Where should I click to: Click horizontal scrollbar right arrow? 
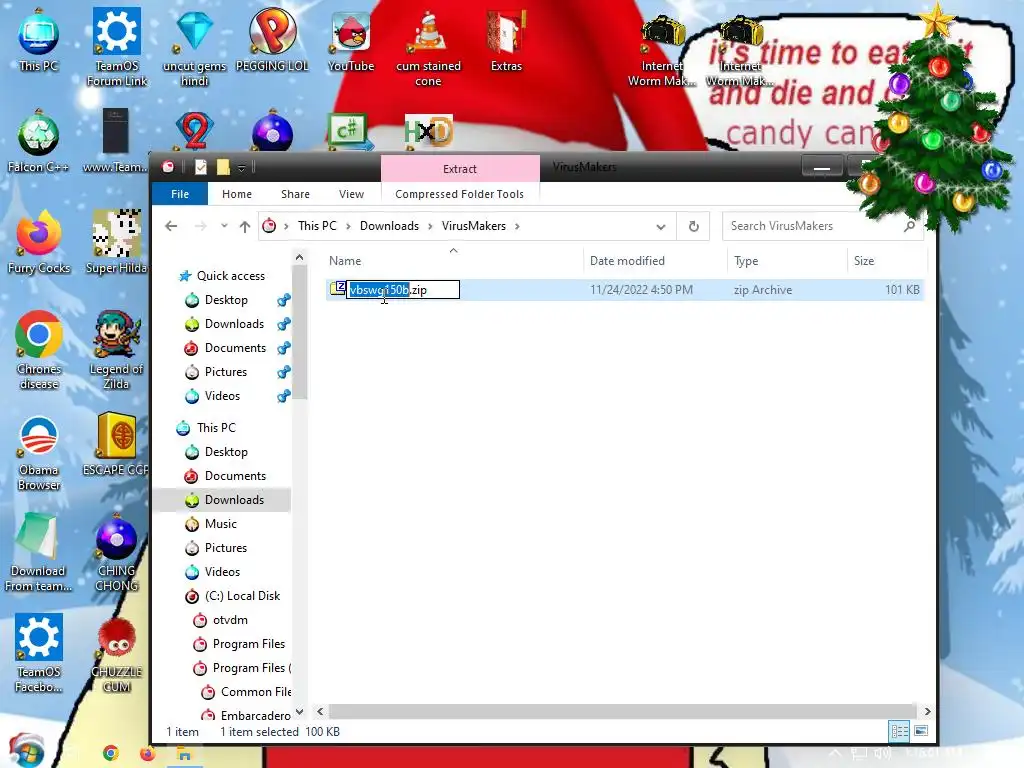tap(927, 711)
